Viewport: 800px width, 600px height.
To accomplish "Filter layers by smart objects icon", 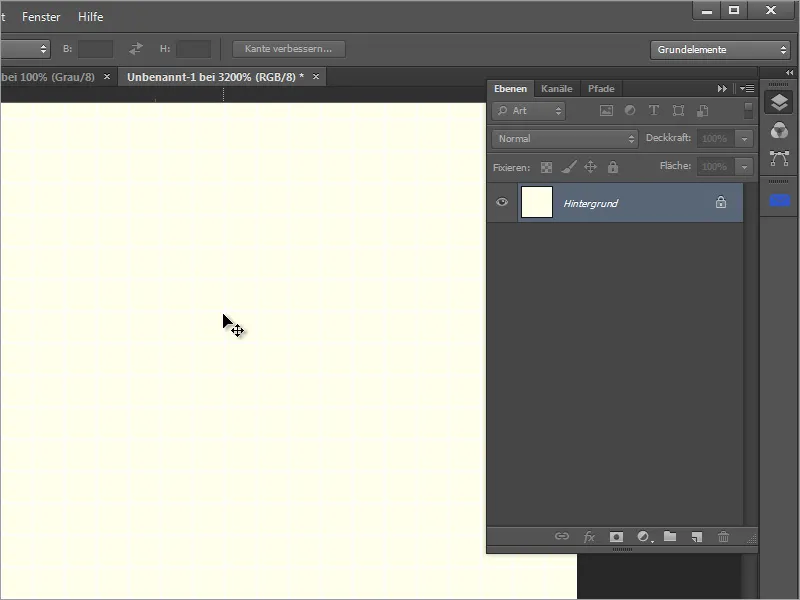I will 703,111.
